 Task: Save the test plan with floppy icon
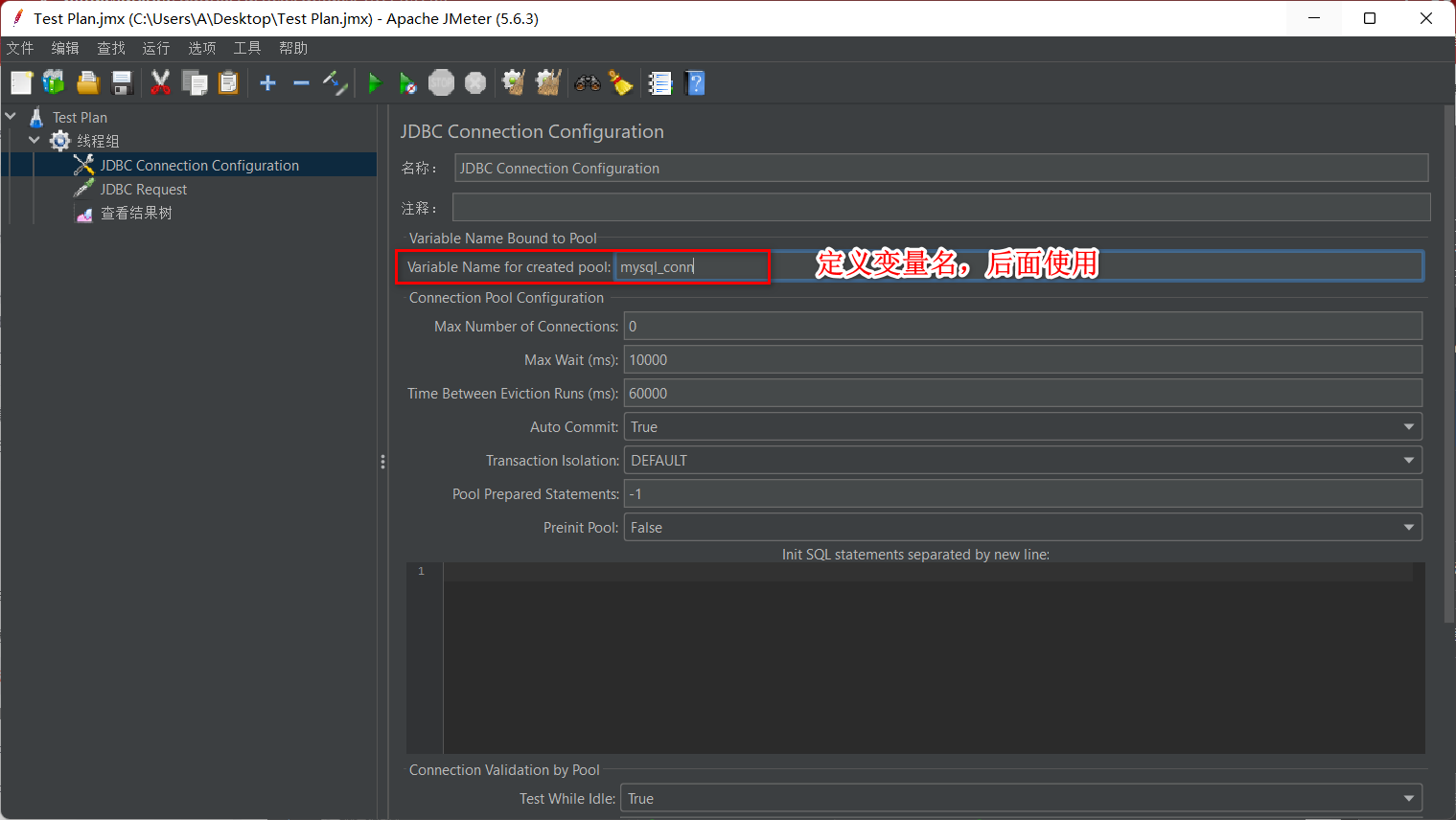click(122, 83)
